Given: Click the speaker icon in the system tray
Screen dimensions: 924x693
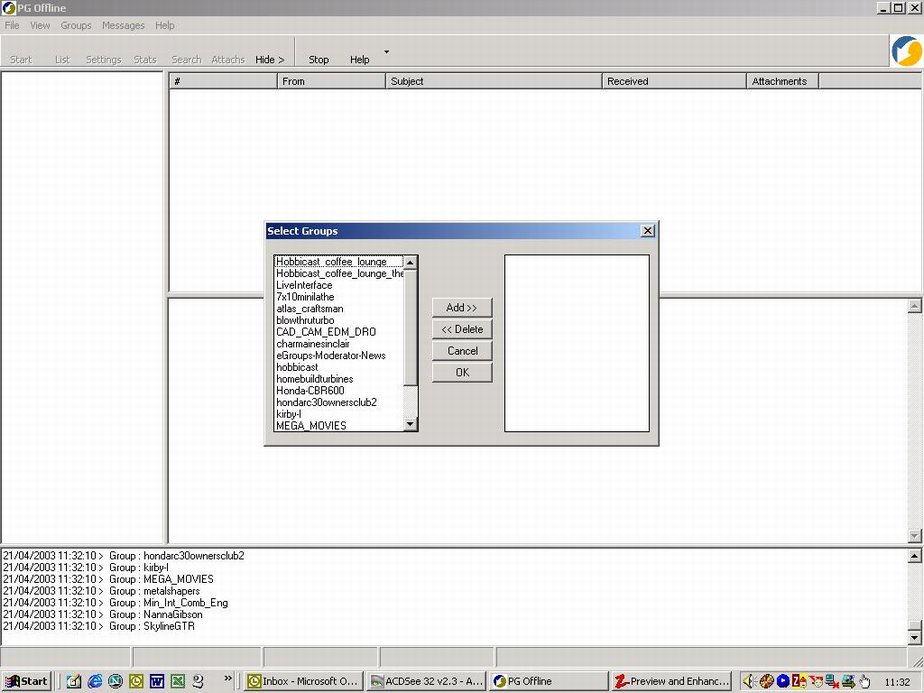Looking at the screenshot, I should 748,681.
